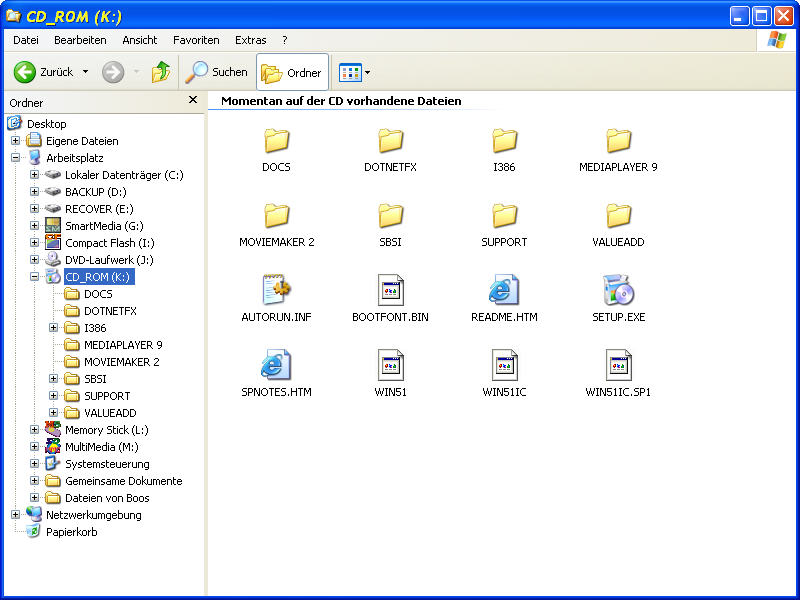Select the BOOTFONT.BIN file icon
This screenshot has height=600, width=800.
(x=390, y=290)
